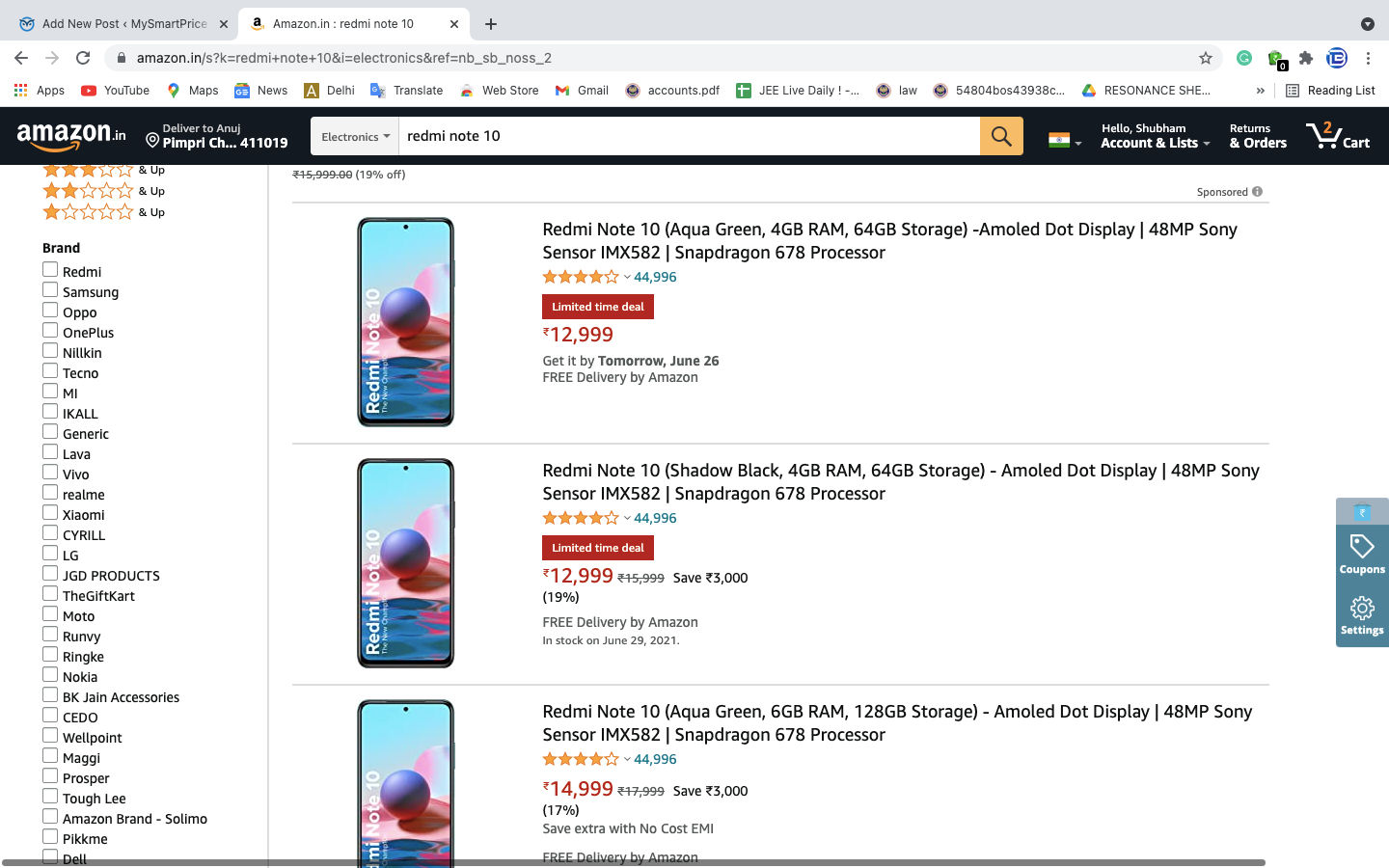Filter by 2 stars & Up

pos(103,191)
